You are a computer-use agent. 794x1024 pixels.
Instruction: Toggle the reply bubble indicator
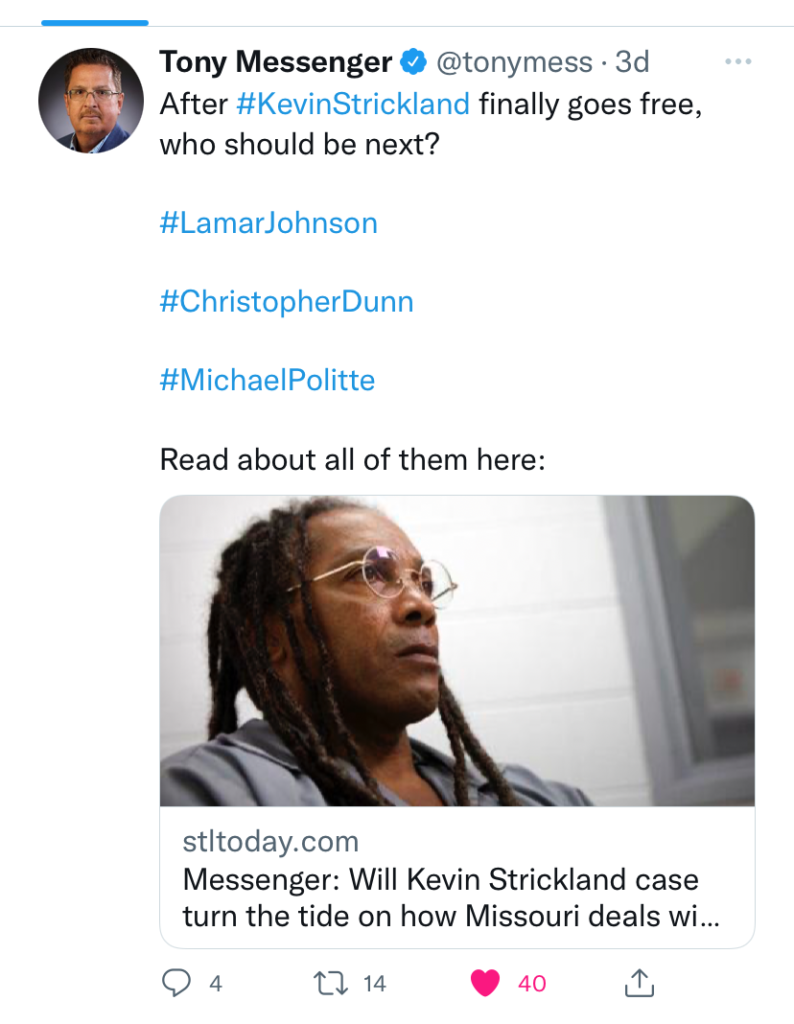point(178,983)
